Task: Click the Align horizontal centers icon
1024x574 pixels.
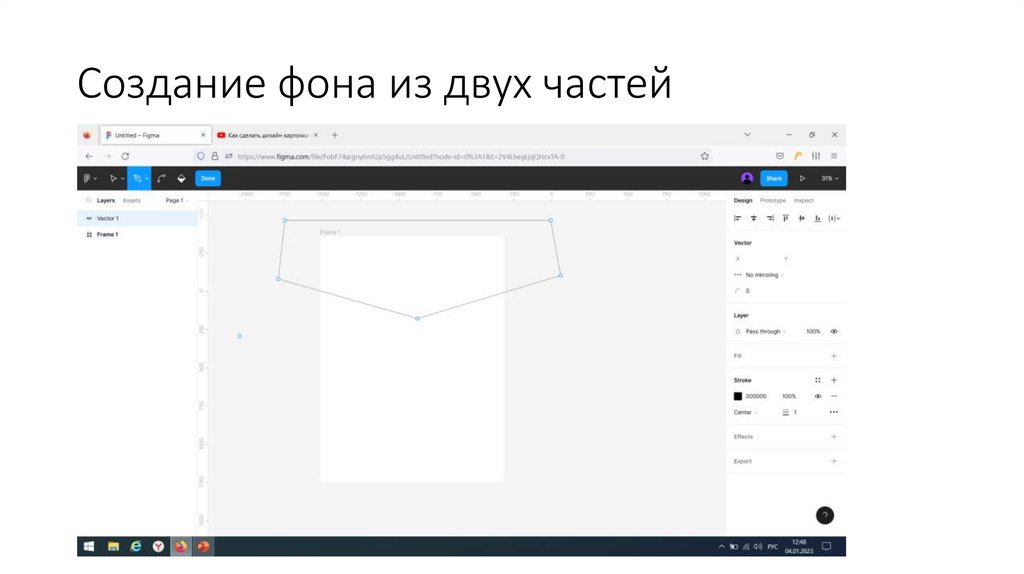Action: pos(754,218)
